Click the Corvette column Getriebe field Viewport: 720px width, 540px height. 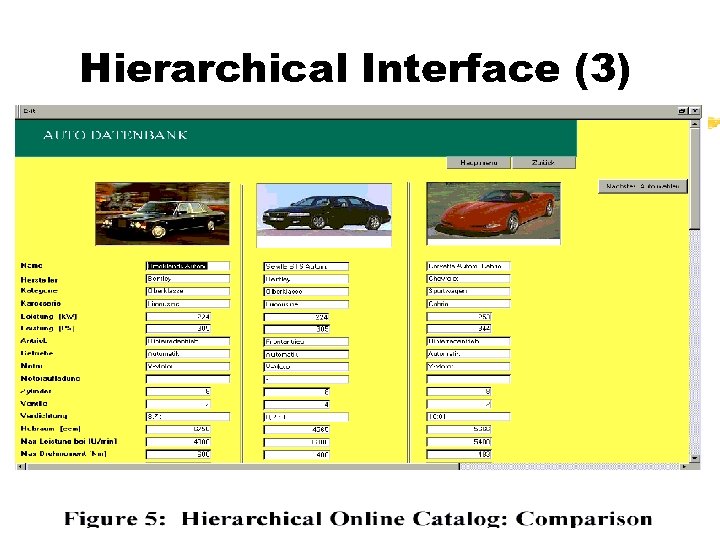468,354
